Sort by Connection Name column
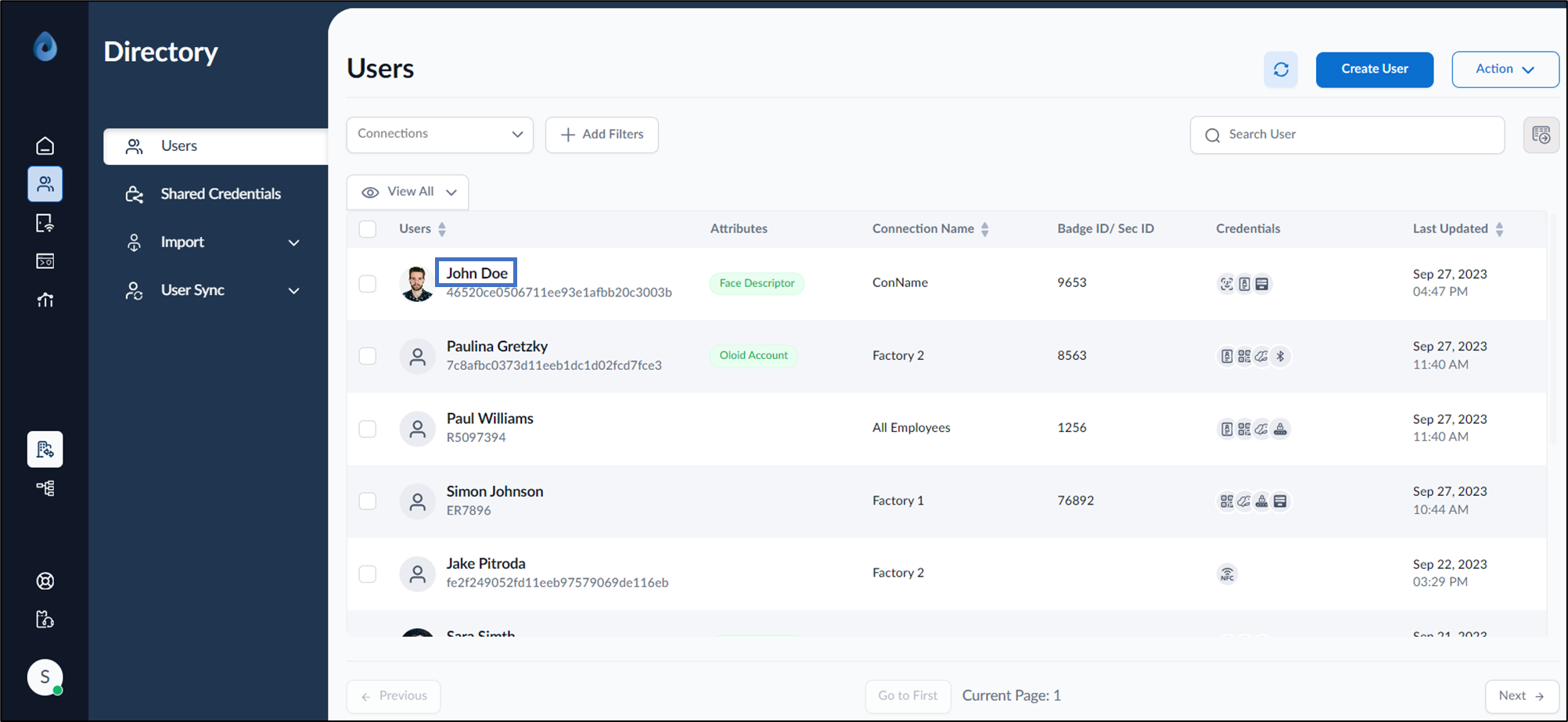 (x=985, y=229)
